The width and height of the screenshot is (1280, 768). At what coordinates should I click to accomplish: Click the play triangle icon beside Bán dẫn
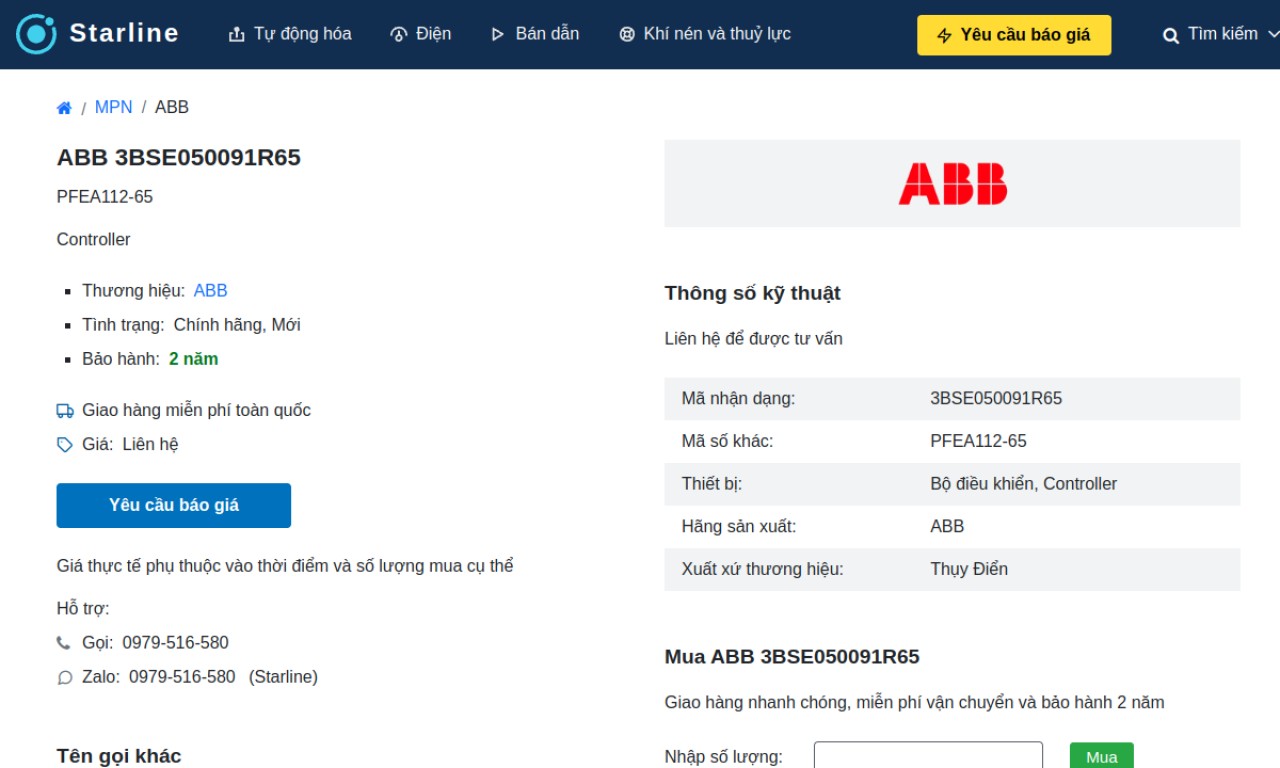tap(498, 35)
